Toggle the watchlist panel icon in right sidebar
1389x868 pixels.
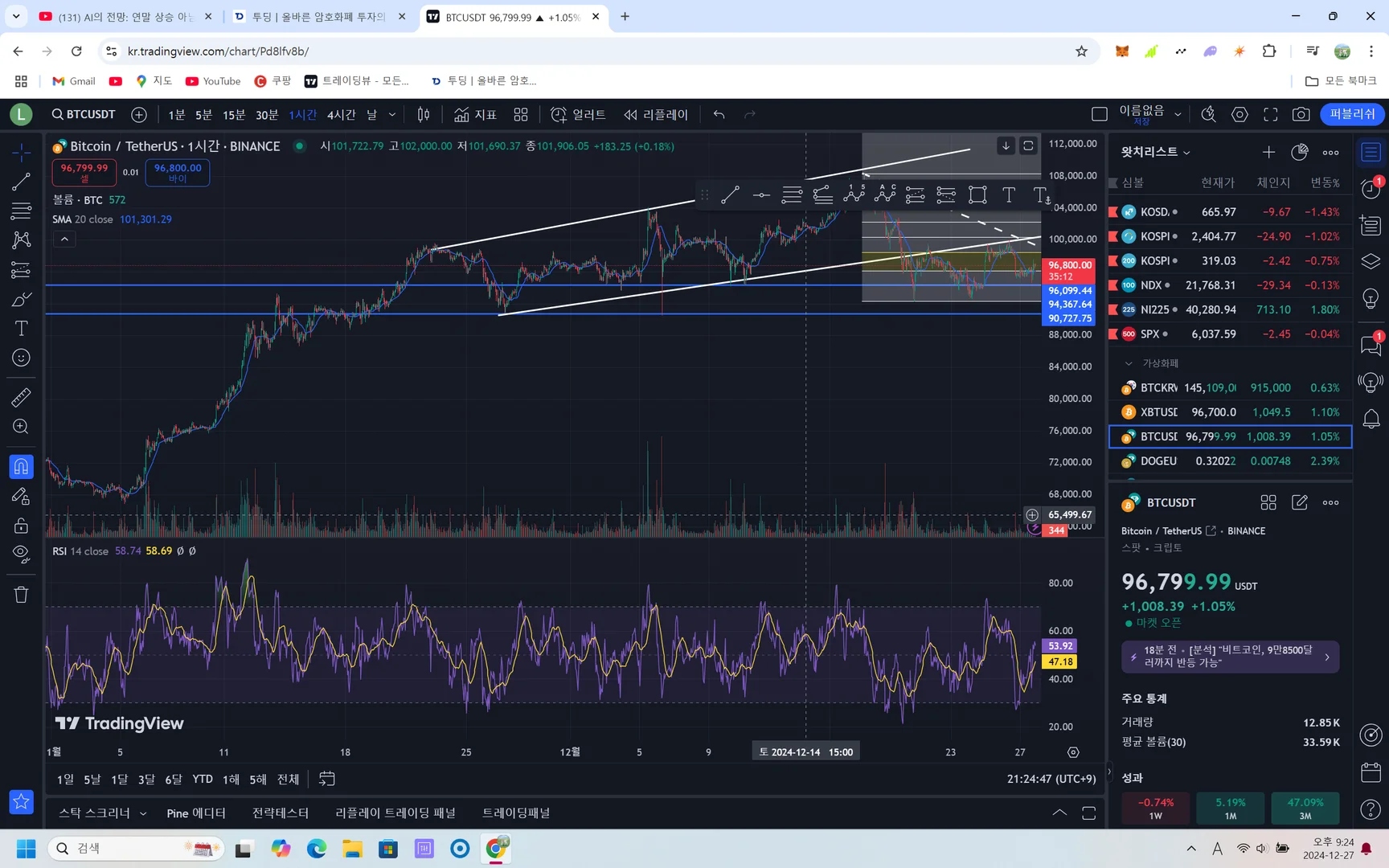[1371, 152]
